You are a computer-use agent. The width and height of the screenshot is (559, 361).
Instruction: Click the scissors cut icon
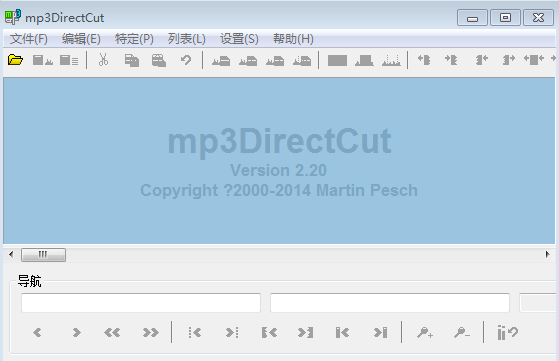pyautogui.click(x=103, y=60)
